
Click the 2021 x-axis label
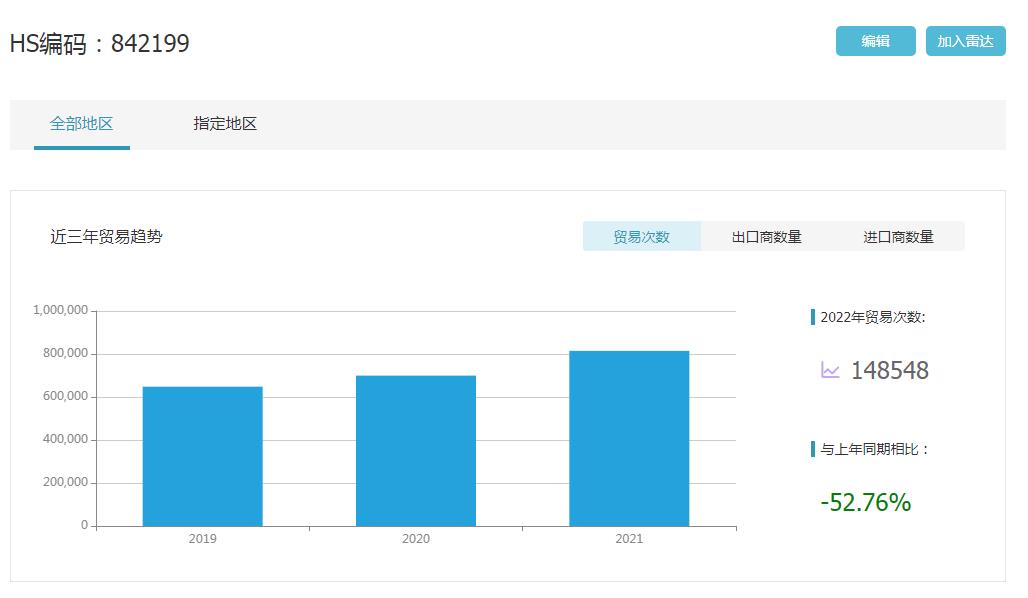coord(629,539)
